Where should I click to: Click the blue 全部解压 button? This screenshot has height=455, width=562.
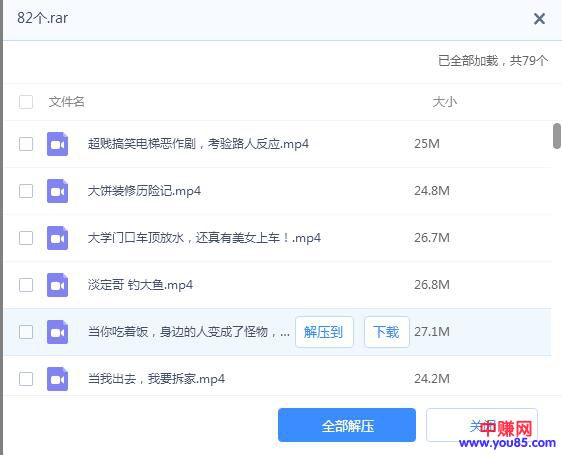[347, 425]
